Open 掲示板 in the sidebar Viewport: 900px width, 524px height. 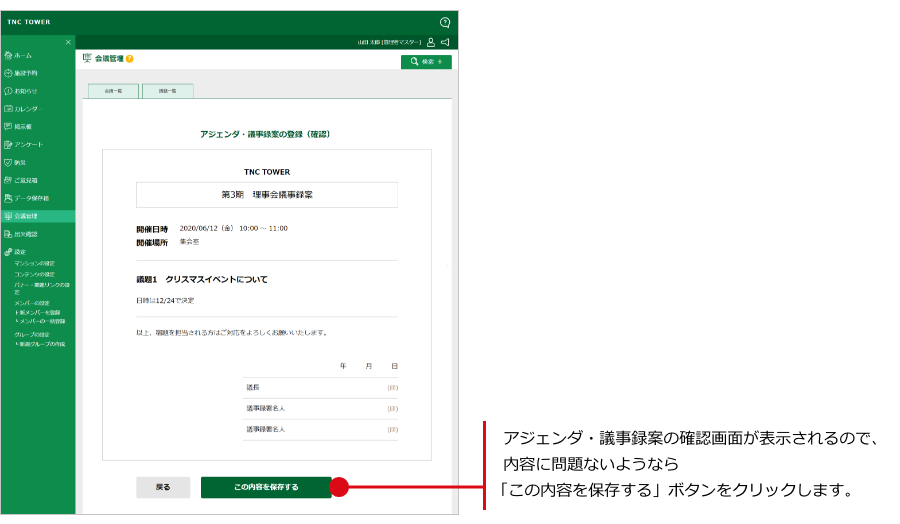coord(23,126)
